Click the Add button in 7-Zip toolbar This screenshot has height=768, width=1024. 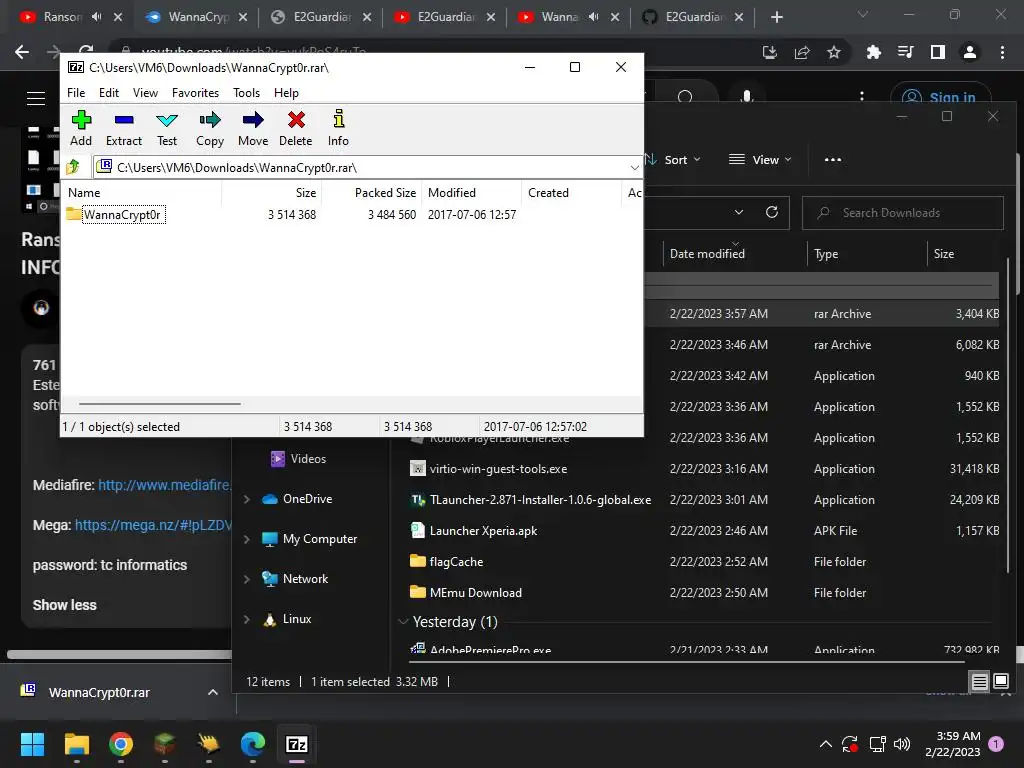pos(81,128)
